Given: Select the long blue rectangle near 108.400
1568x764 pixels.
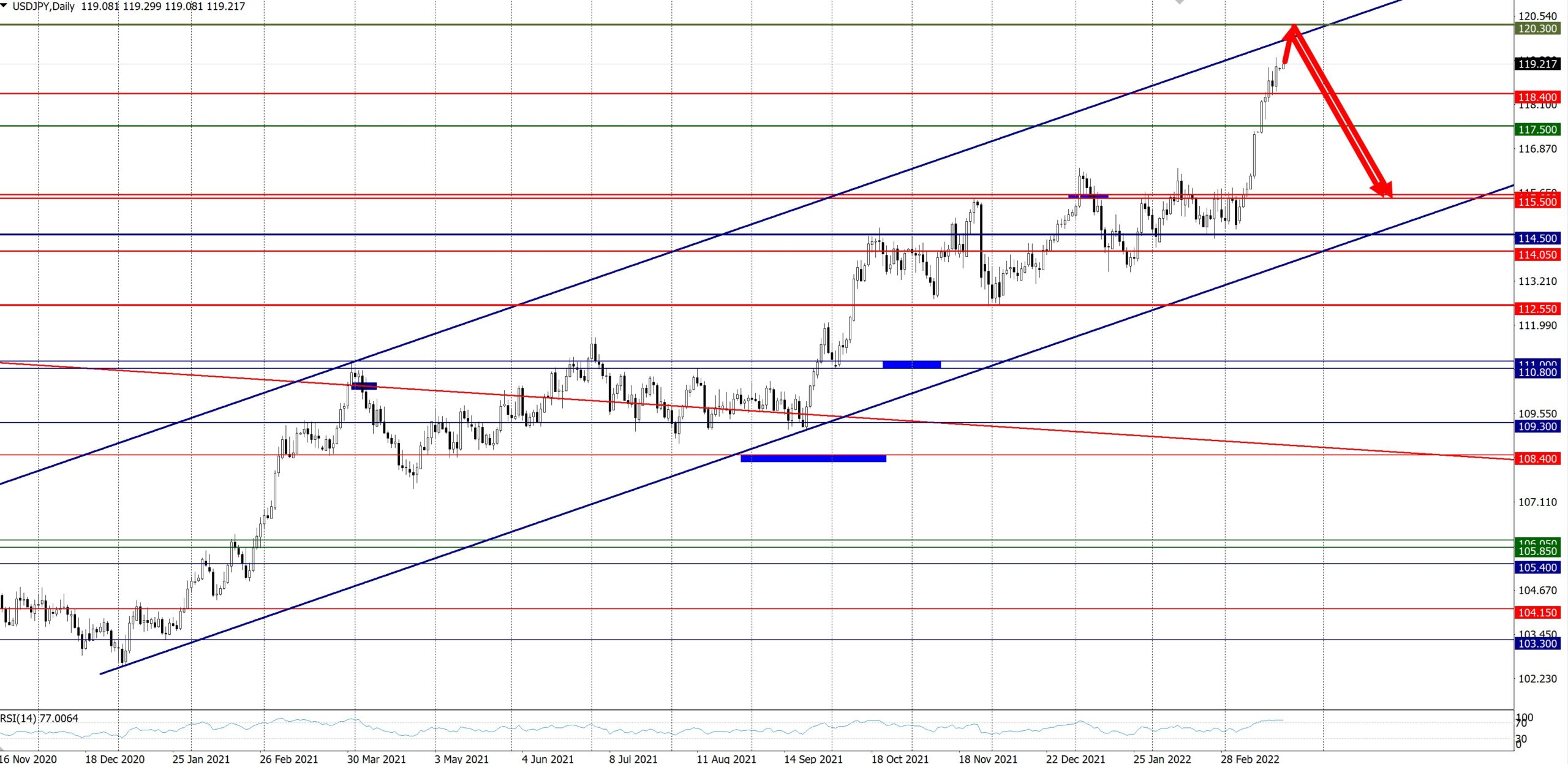Looking at the screenshot, I should pyautogui.click(x=813, y=458).
